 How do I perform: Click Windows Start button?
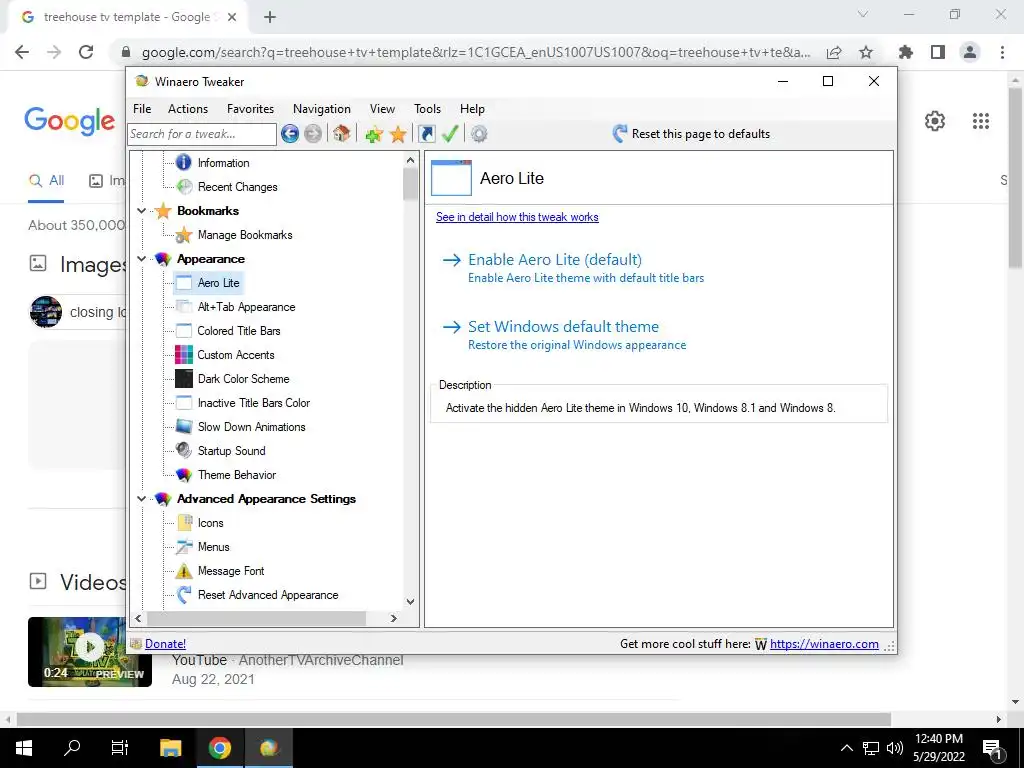click(24, 748)
